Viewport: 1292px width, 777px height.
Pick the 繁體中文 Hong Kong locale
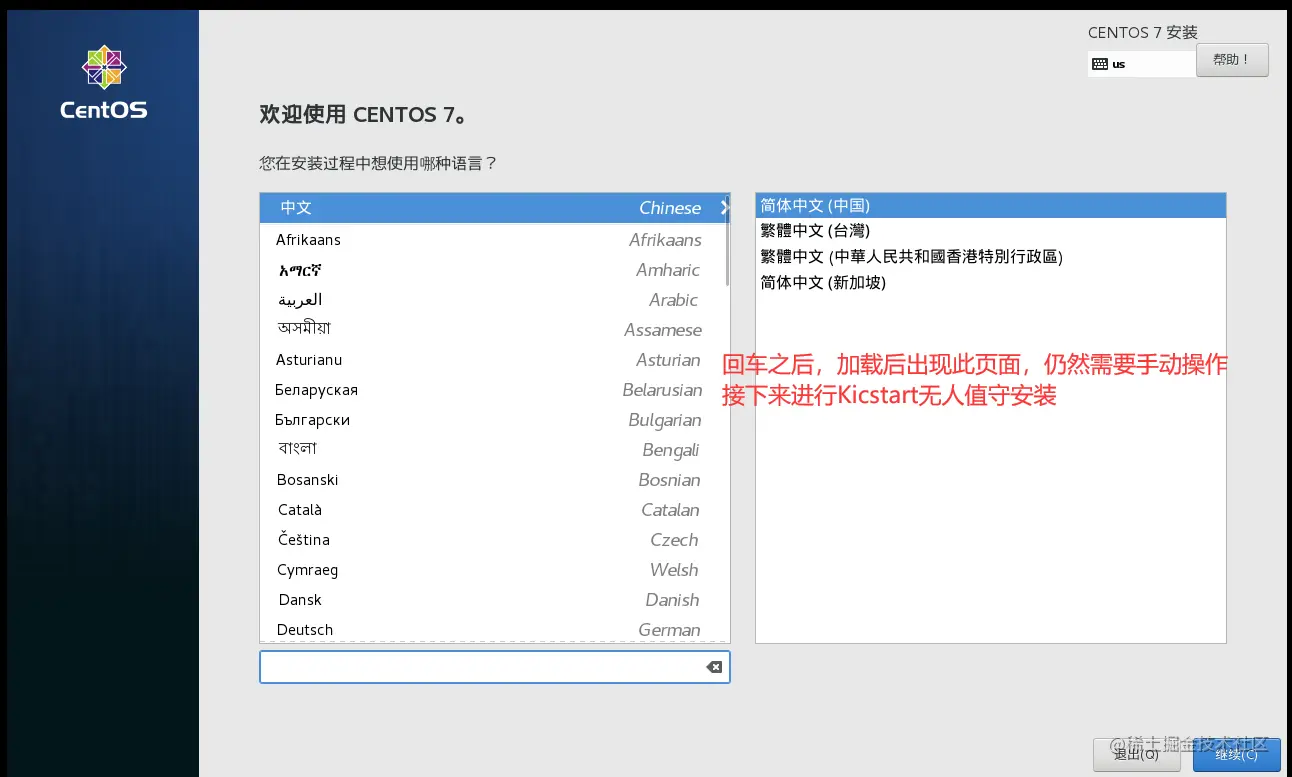coord(990,257)
